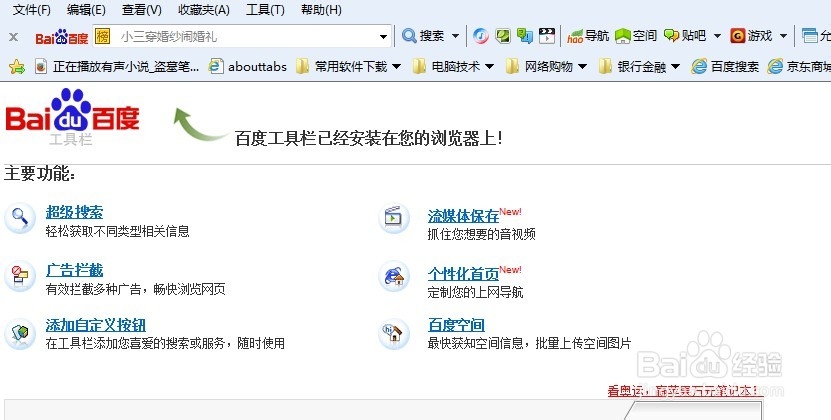Click the large Baidu 工具栏 page logo
The width and height of the screenshot is (831, 420).
coord(72,117)
